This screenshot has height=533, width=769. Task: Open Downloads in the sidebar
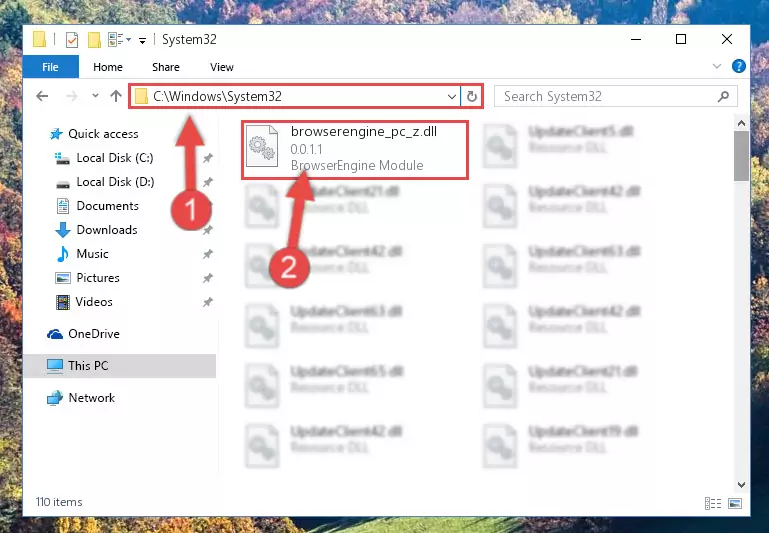point(97,230)
